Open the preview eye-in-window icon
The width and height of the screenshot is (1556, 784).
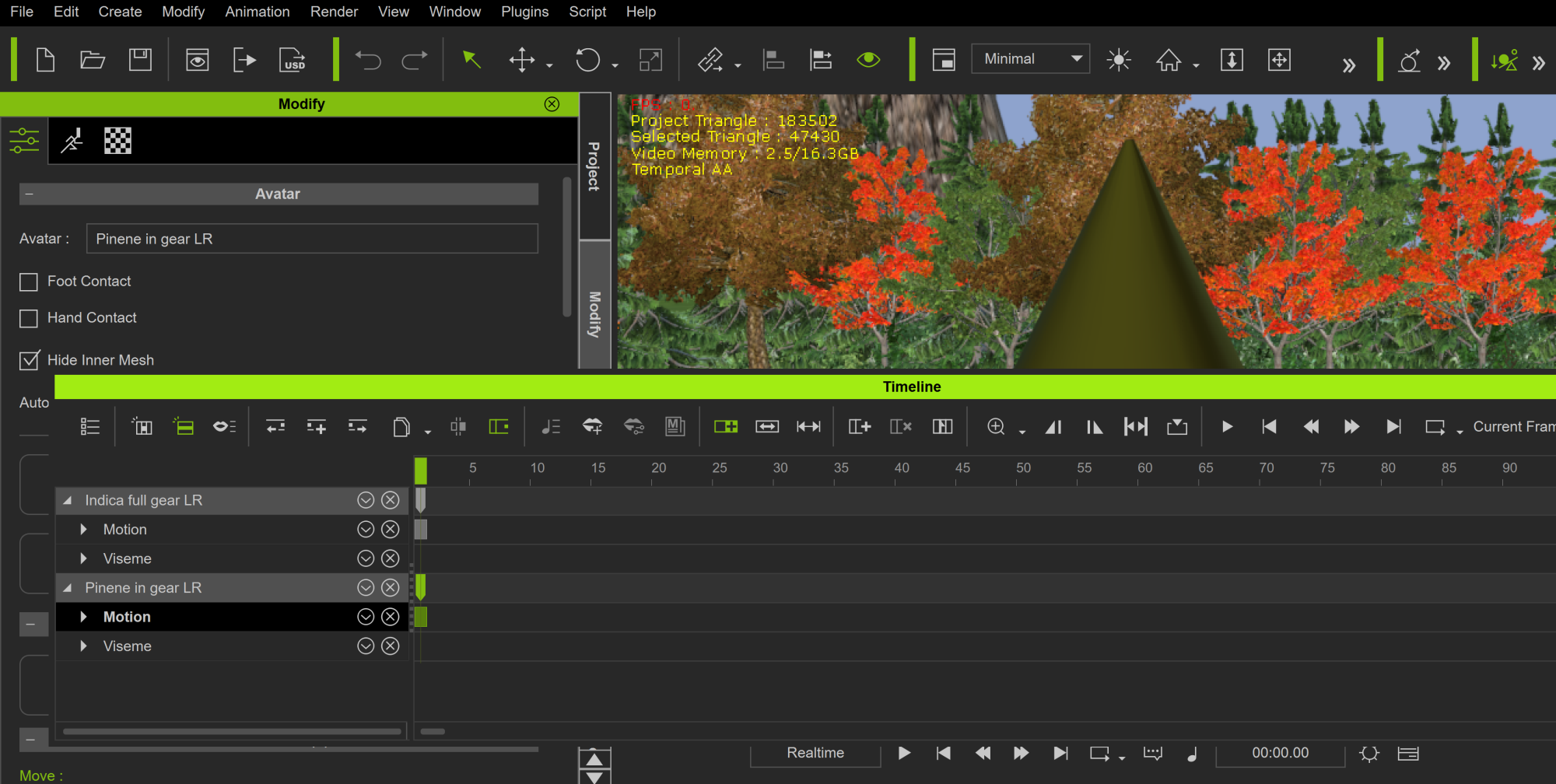(x=197, y=60)
